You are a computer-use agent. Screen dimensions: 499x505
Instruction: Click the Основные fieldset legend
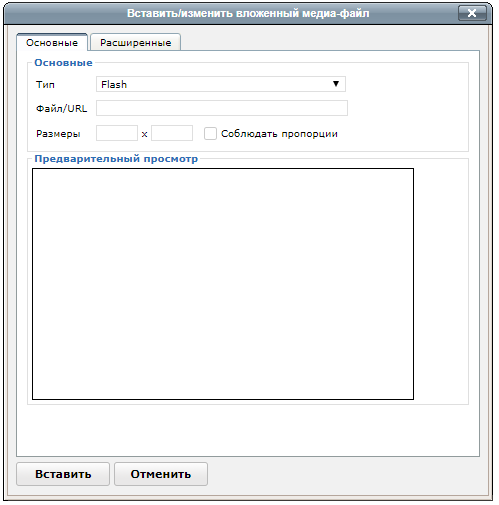(x=63, y=63)
